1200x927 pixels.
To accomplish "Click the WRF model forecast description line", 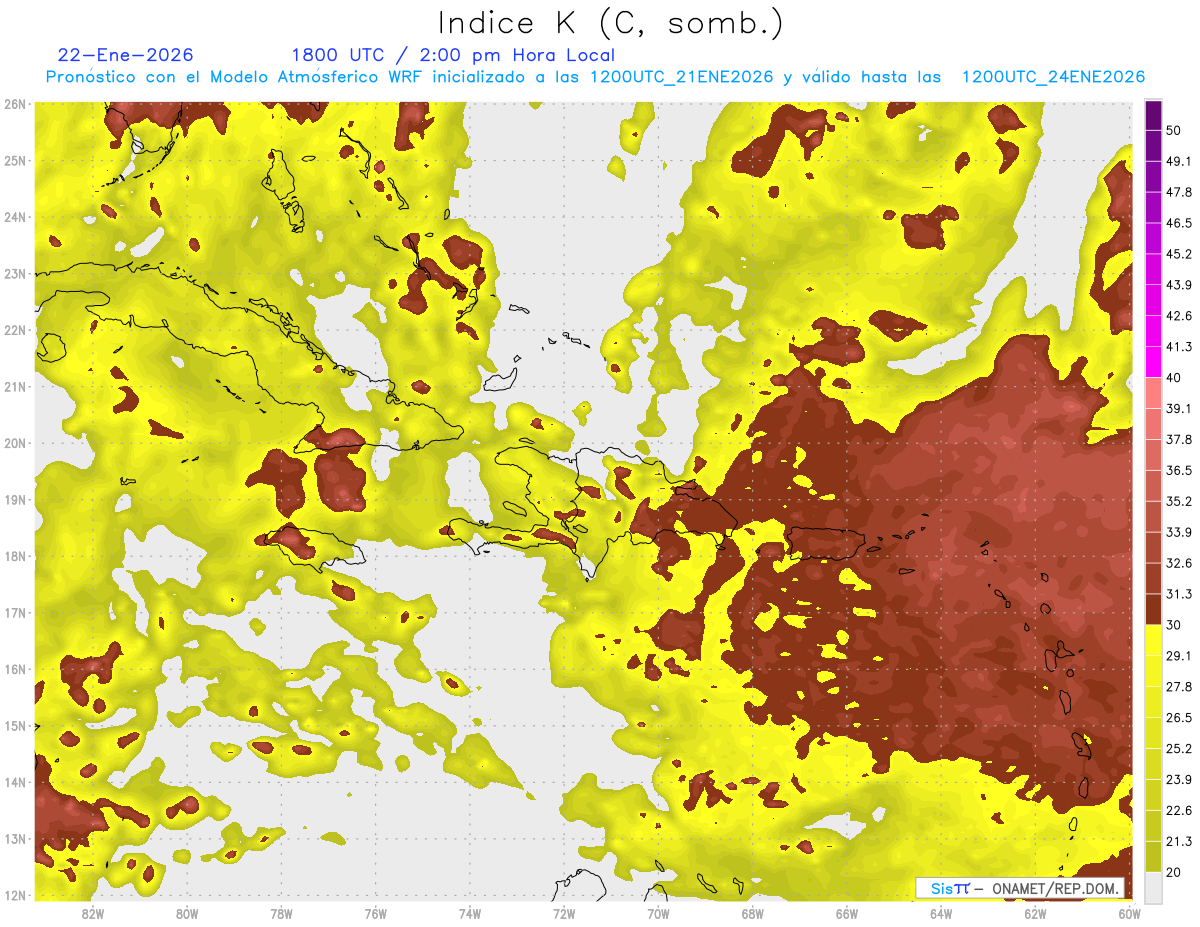I will tap(596, 77).
